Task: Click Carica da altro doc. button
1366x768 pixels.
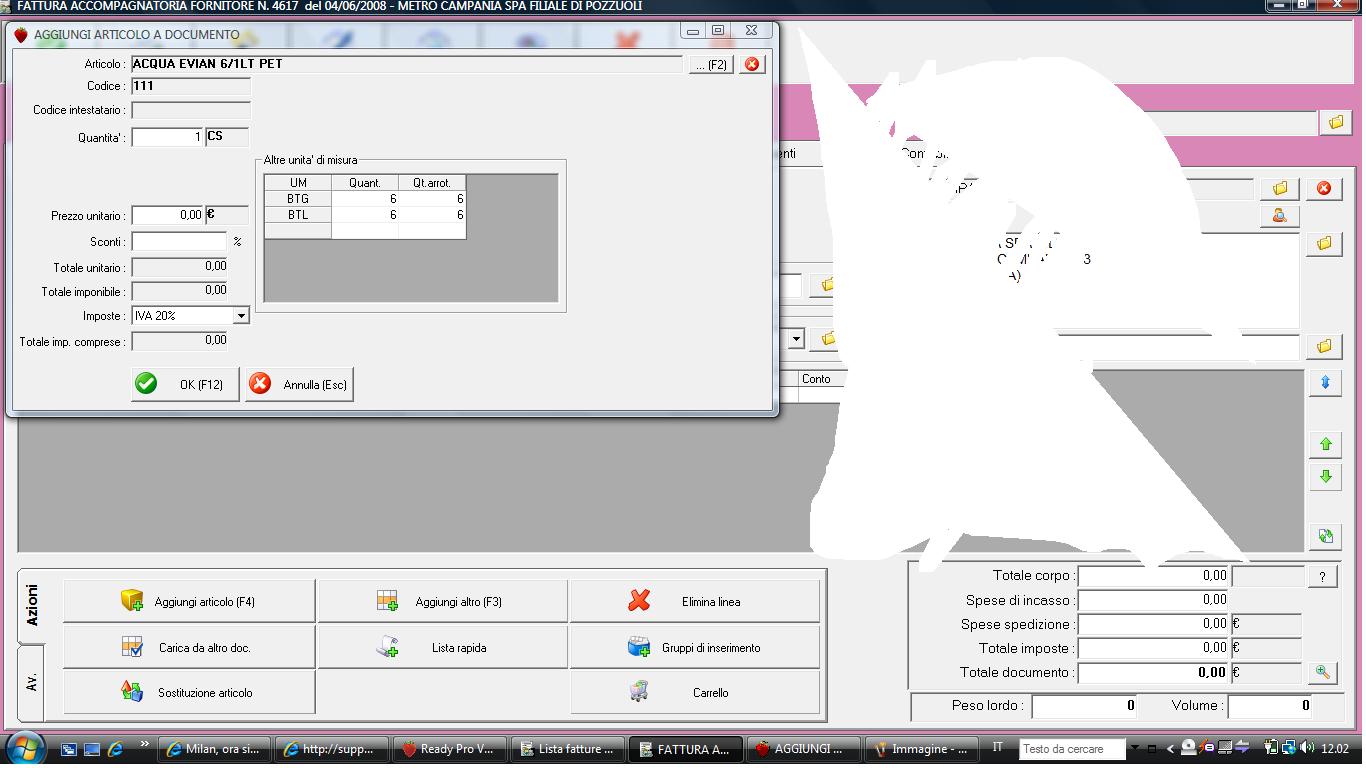Action: point(189,647)
